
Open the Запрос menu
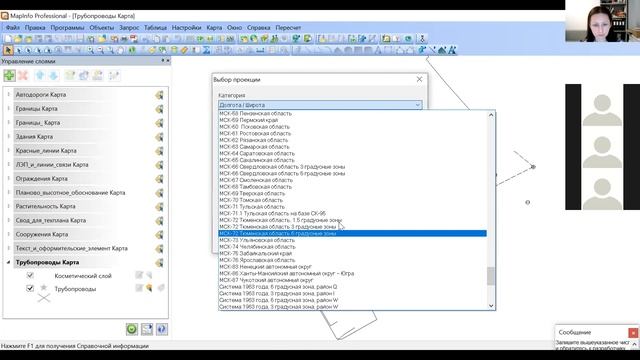pos(129,27)
